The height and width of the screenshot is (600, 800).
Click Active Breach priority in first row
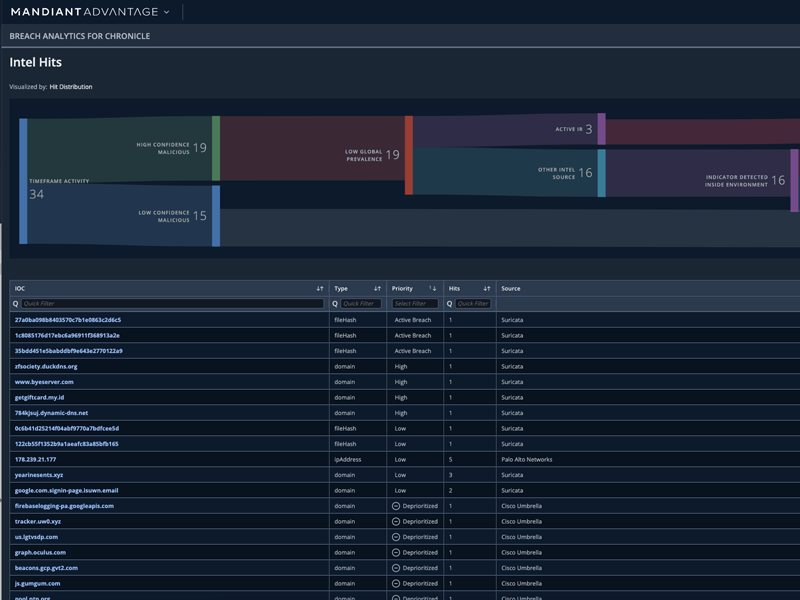click(413, 320)
